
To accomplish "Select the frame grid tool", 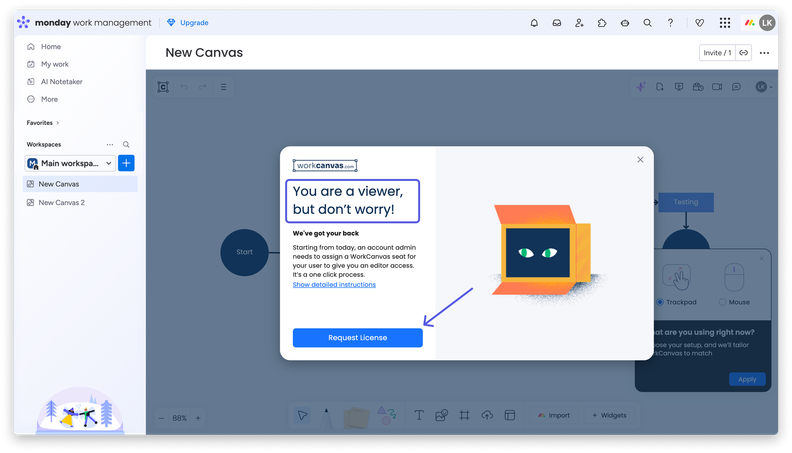I will [464, 415].
